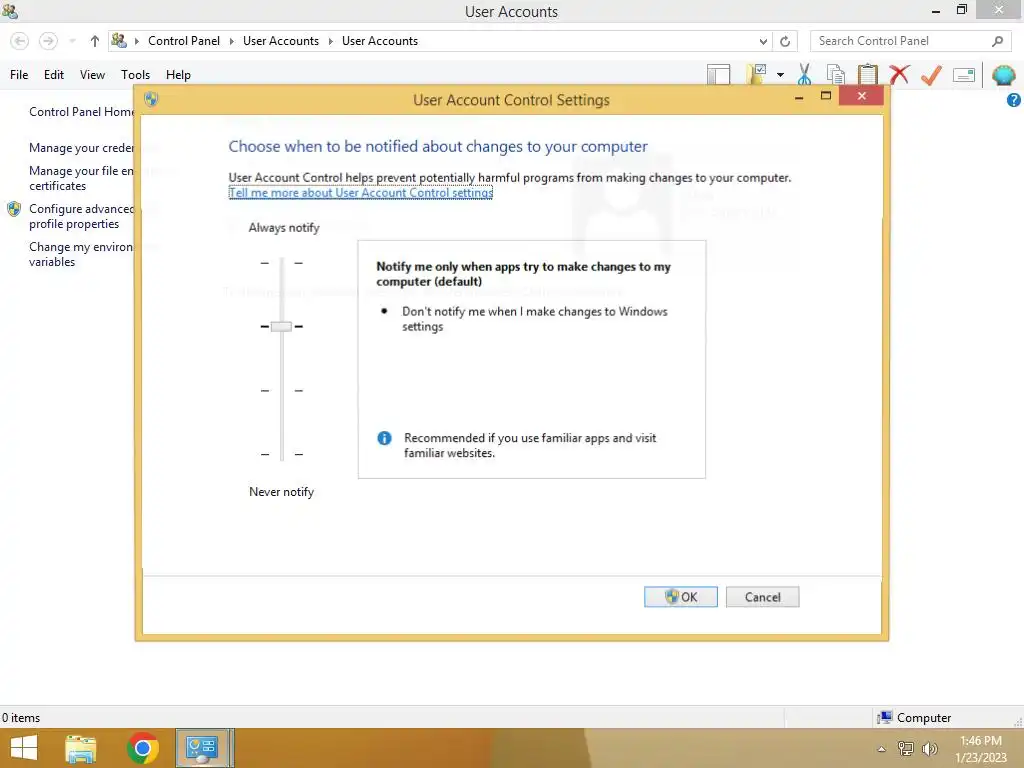Image resolution: width=1024 pixels, height=768 pixels.
Task: Click the Always notify top slider tick
Action: tap(281, 263)
